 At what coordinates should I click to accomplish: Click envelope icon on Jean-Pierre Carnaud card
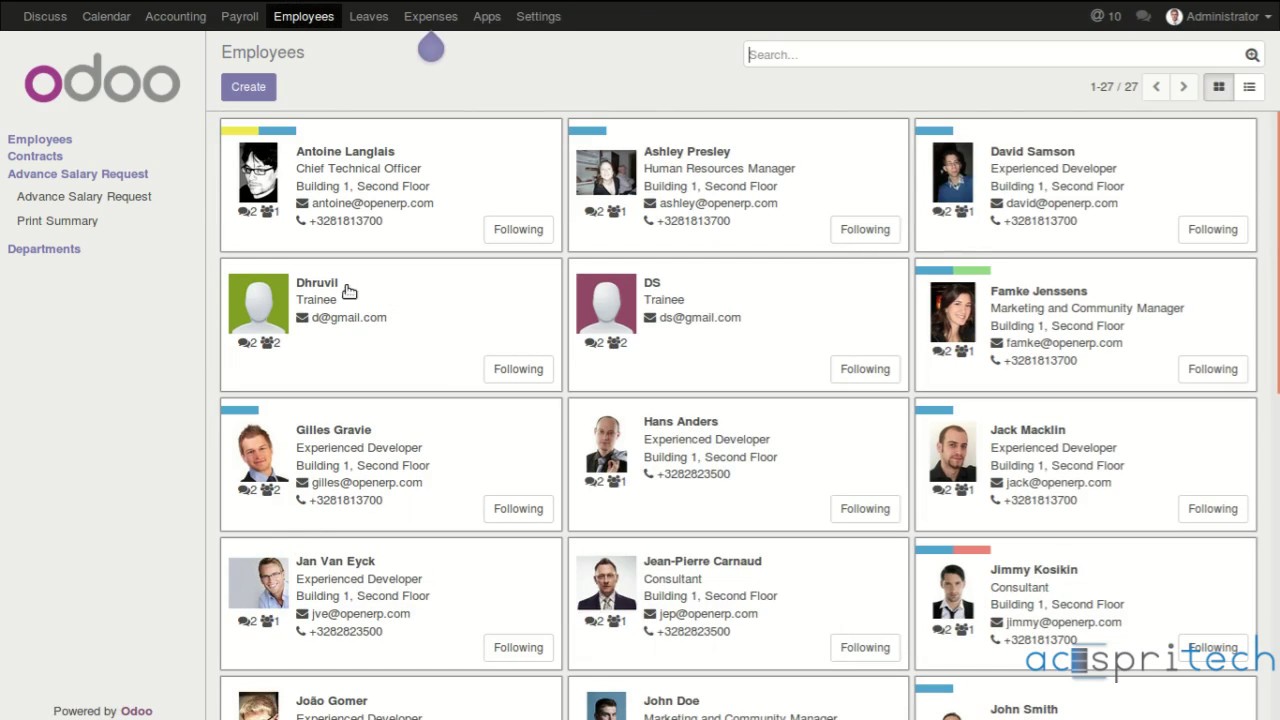click(650, 614)
